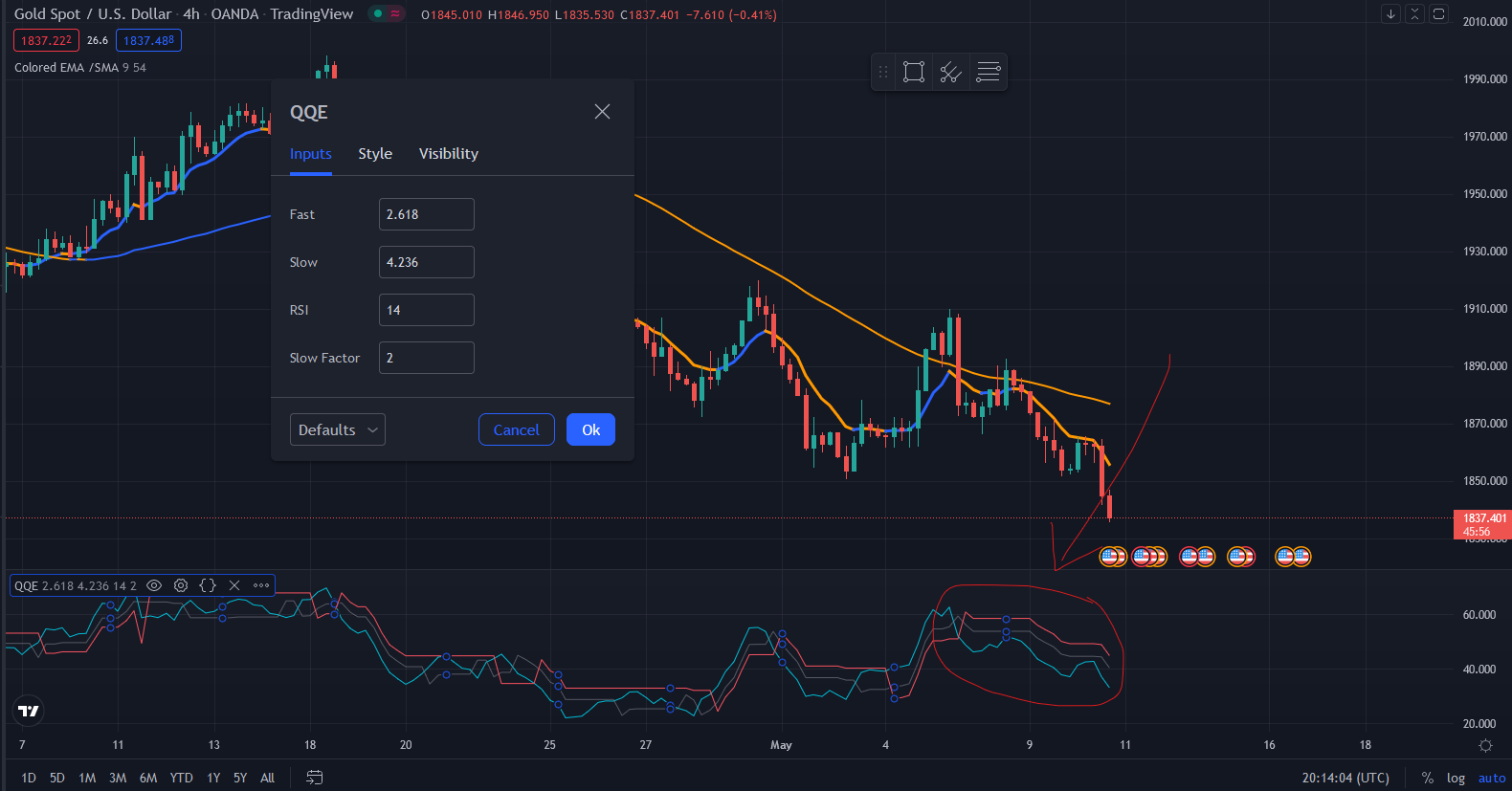Switch to the Style tab

point(375,154)
